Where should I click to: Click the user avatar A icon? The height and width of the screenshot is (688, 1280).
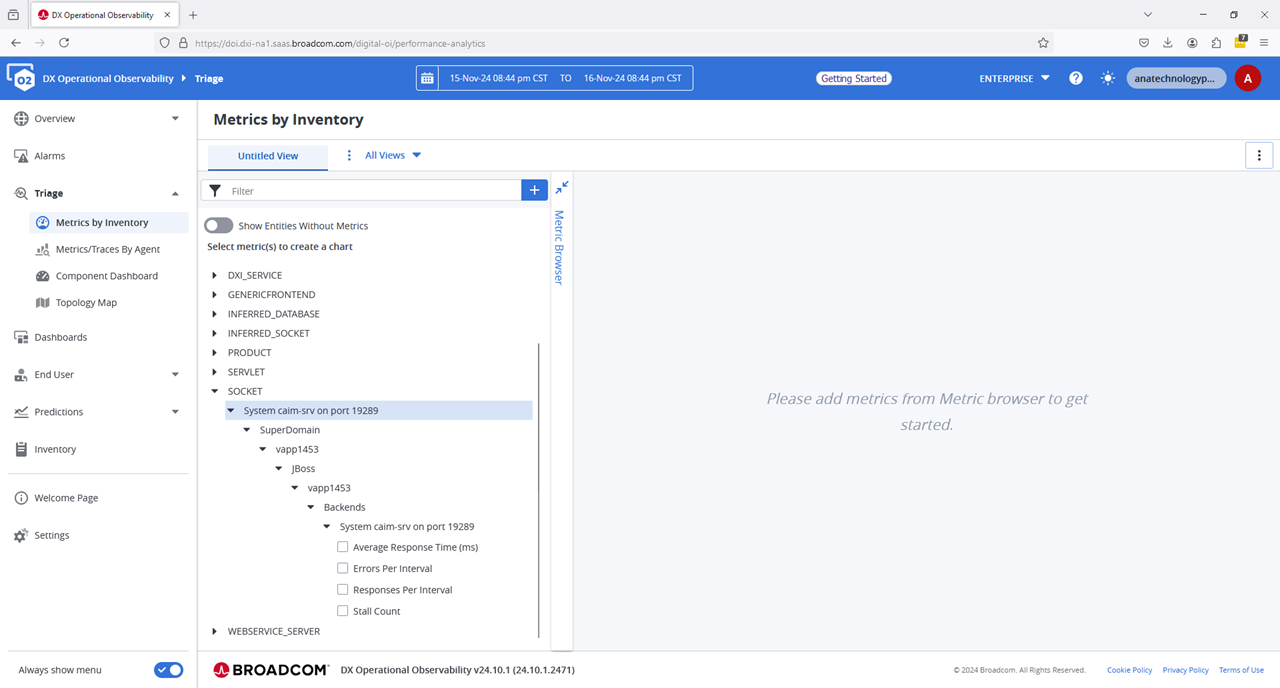click(x=1247, y=78)
